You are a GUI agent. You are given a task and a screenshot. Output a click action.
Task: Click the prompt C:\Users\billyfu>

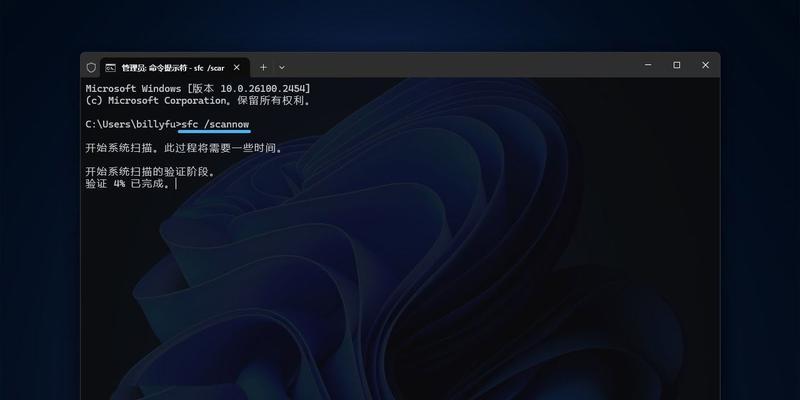pos(133,124)
